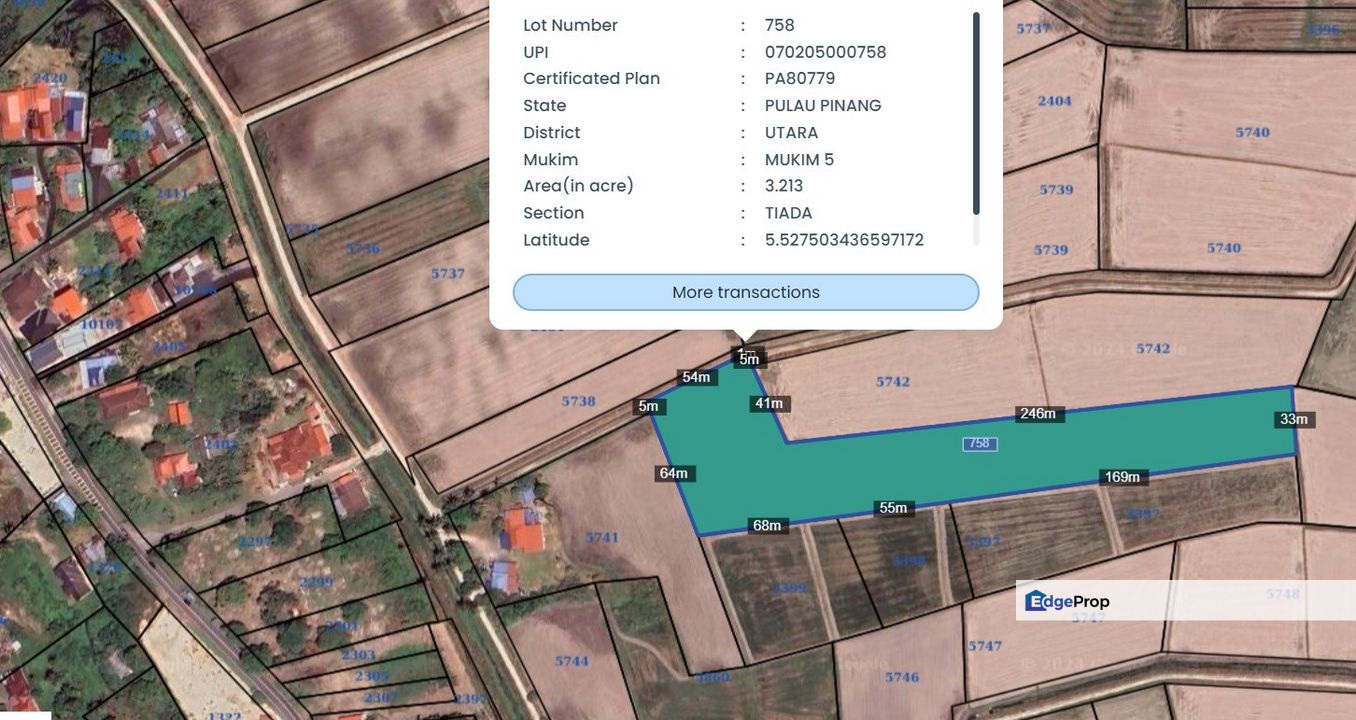This screenshot has height=720, width=1356.
Task: Select lot 5741 on the map
Action: coord(602,537)
